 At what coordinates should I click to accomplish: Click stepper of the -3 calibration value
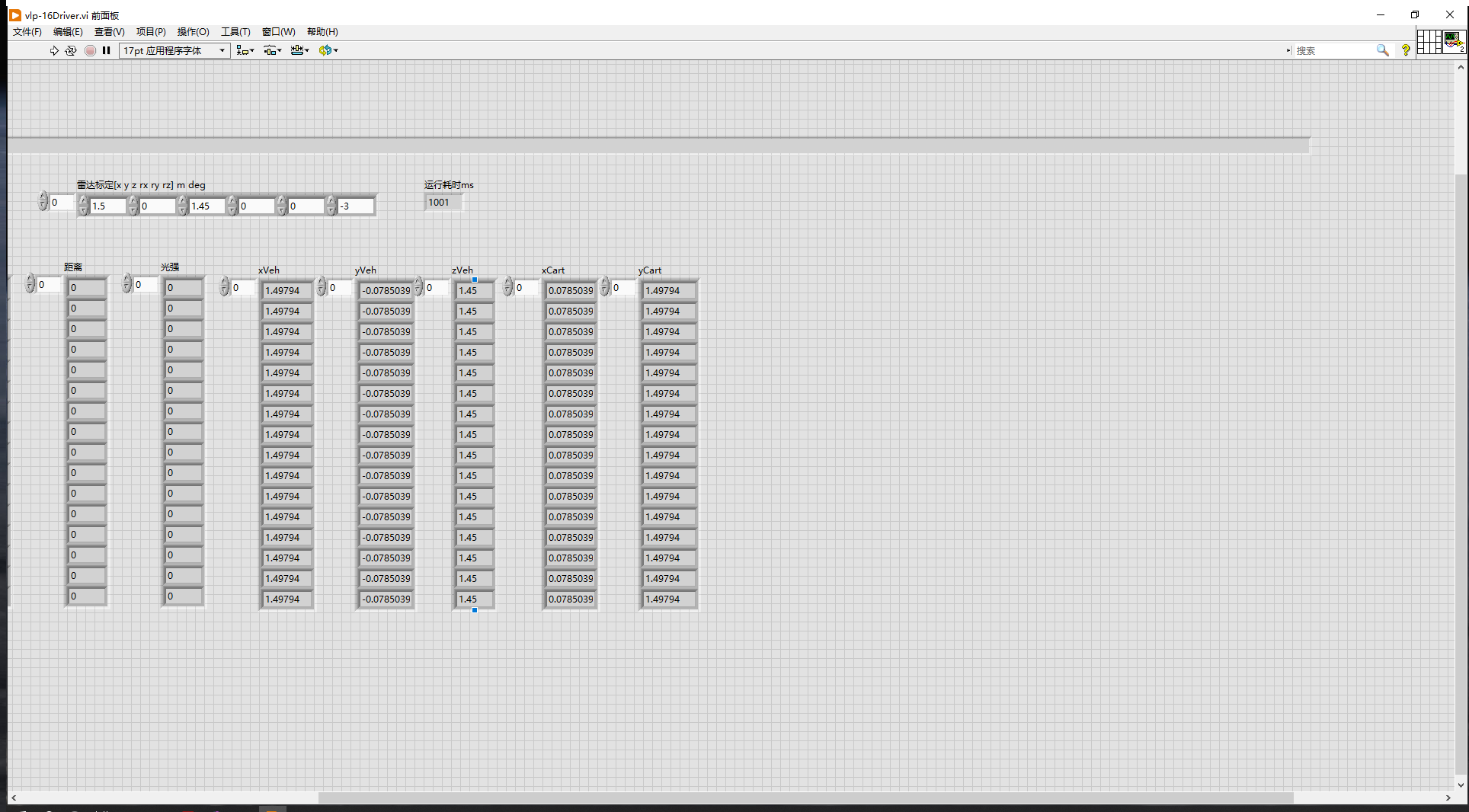[x=331, y=206]
